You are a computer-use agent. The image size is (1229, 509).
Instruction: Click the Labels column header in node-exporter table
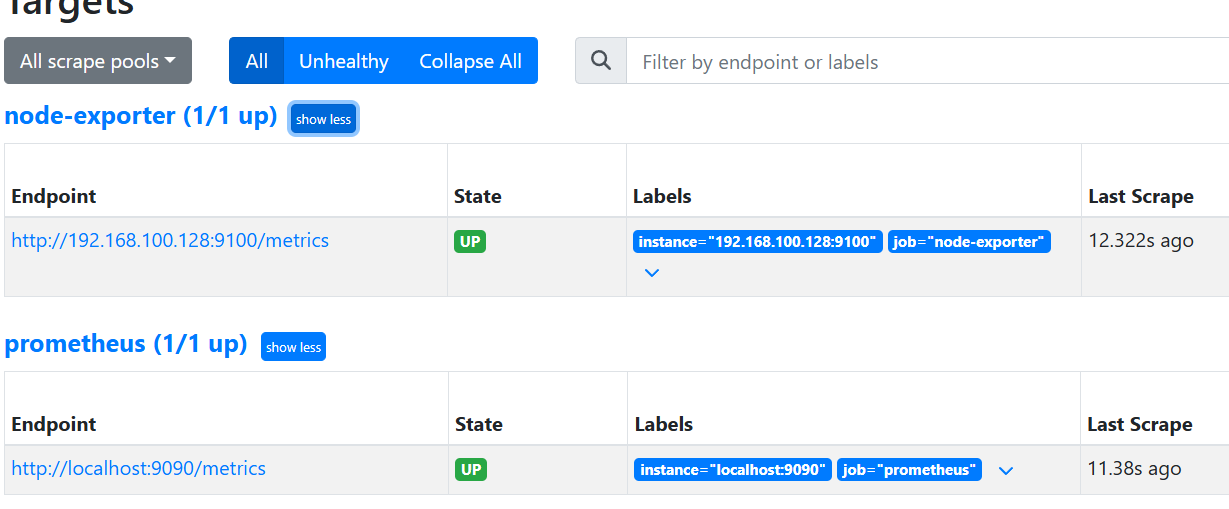pos(662,196)
